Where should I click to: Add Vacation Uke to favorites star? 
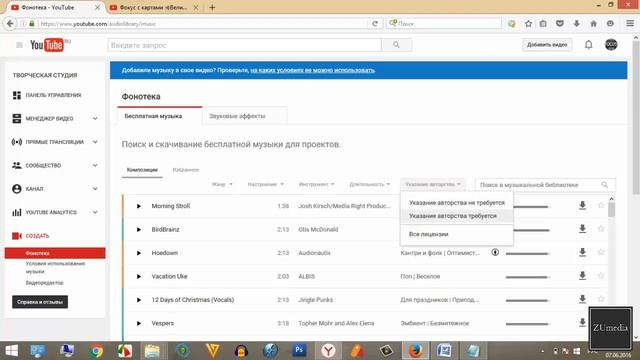coord(600,276)
